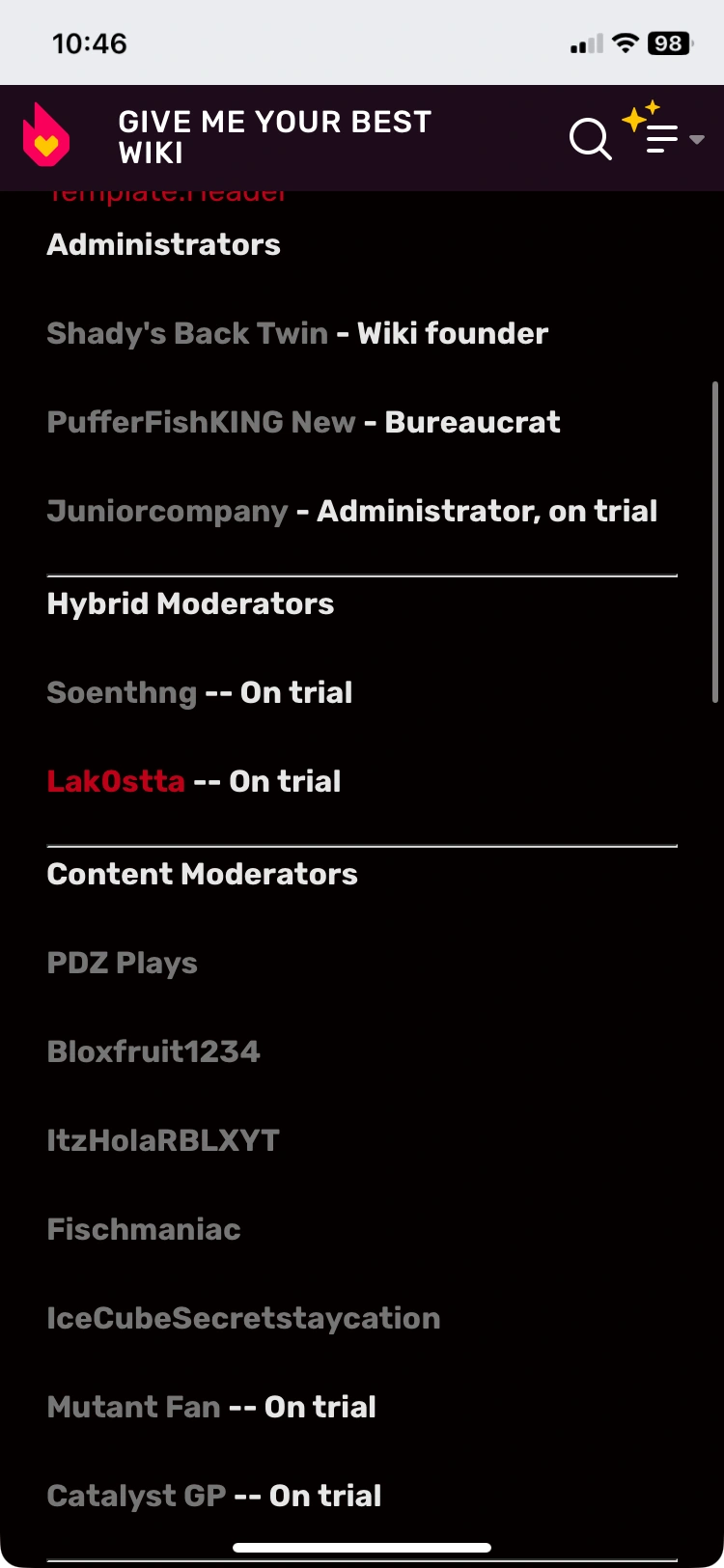724x1568 pixels.
Task: Open ItzHolaRBLXYT user link
Action: pos(163,1140)
